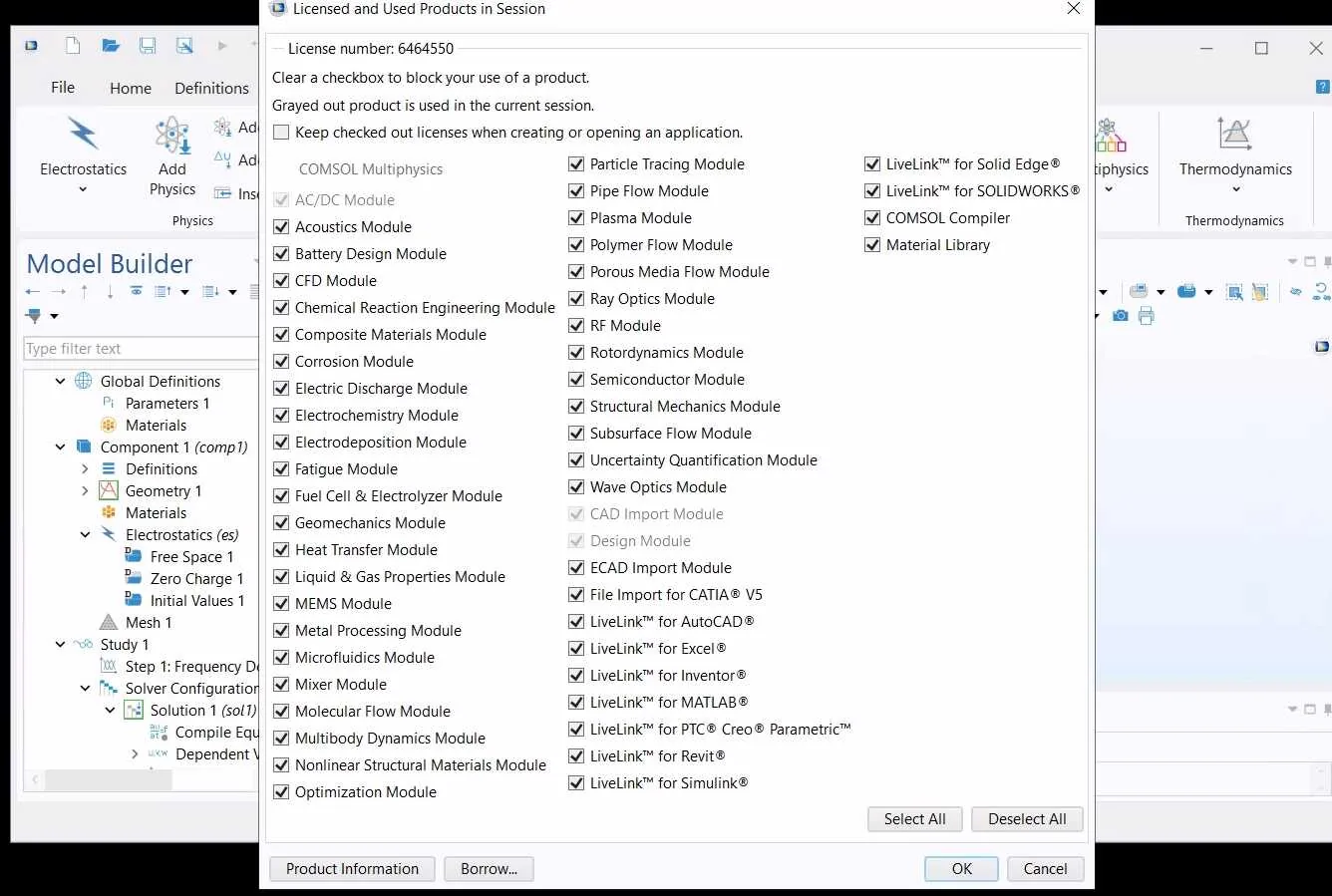Click the camera snapshot icon in graphics toolbar
The width and height of the screenshot is (1332, 896).
(1121, 316)
